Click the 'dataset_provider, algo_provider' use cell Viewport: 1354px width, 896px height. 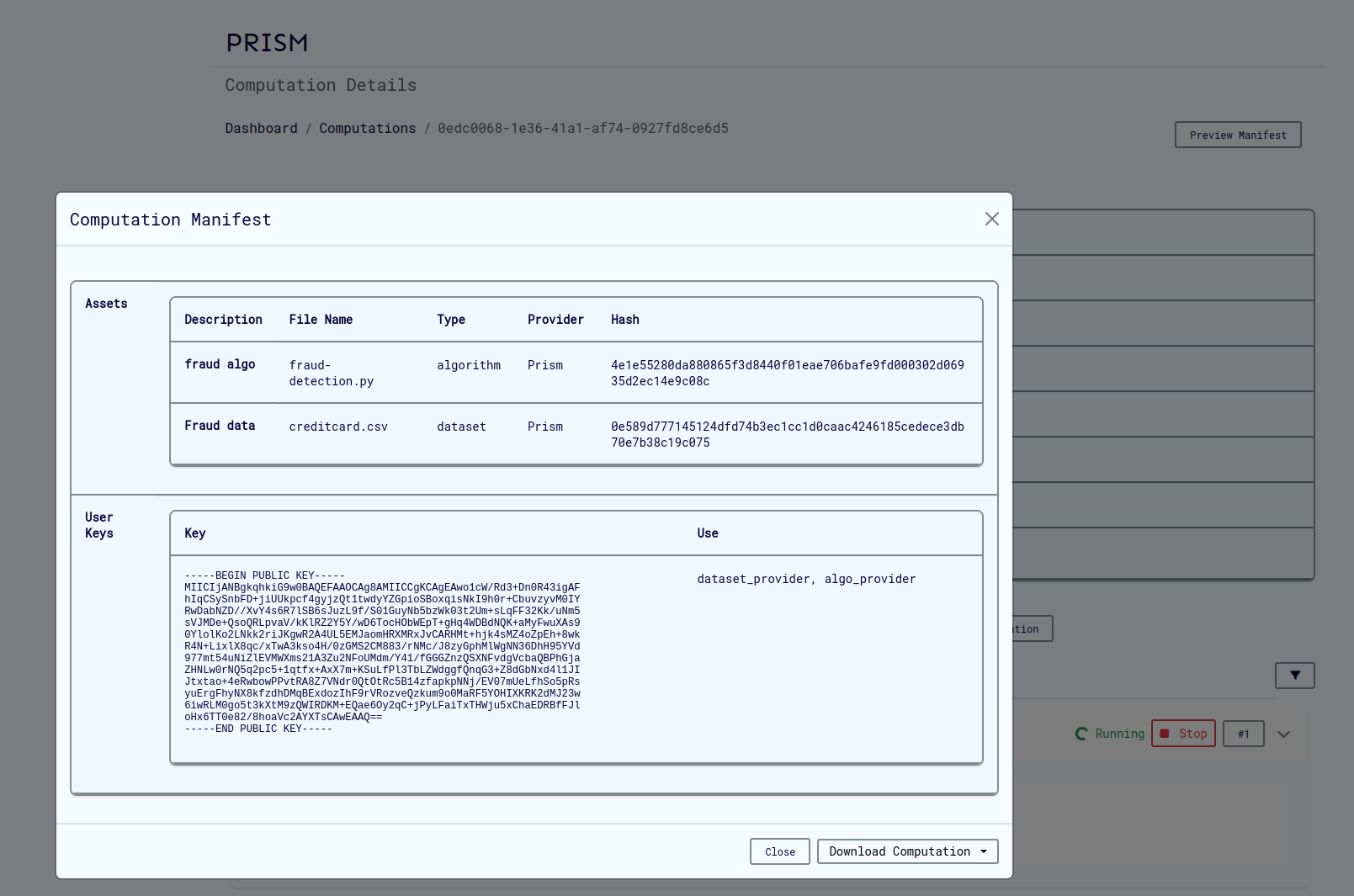point(806,579)
